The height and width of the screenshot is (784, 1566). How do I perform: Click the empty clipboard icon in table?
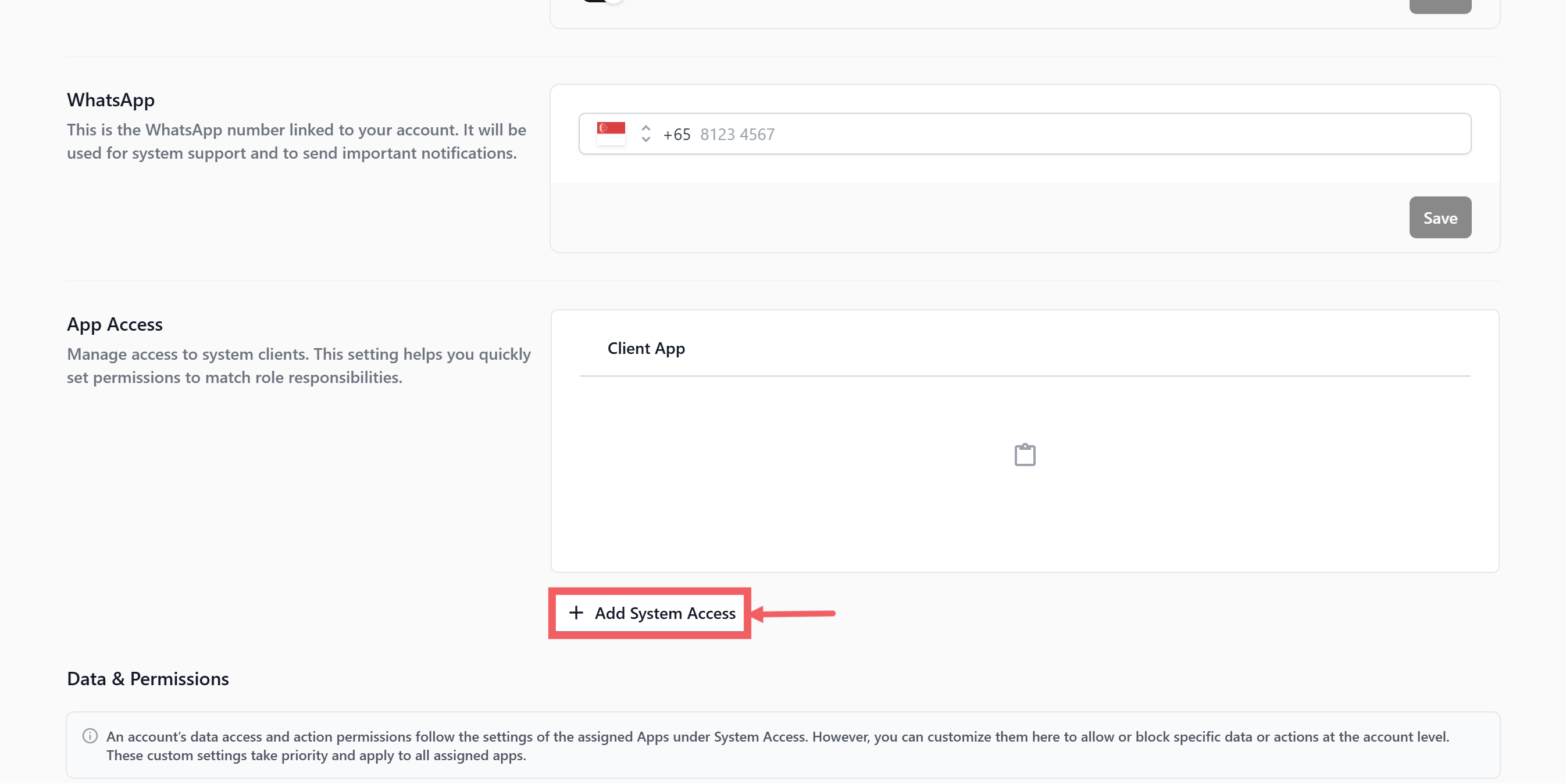click(x=1025, y=454)
